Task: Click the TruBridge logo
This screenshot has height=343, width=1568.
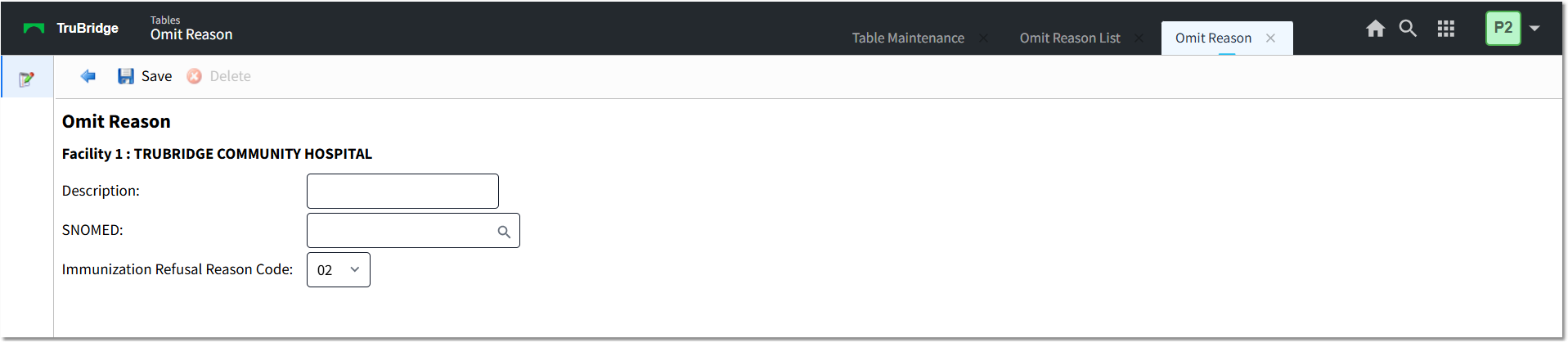Action: [x=71, y=28]
